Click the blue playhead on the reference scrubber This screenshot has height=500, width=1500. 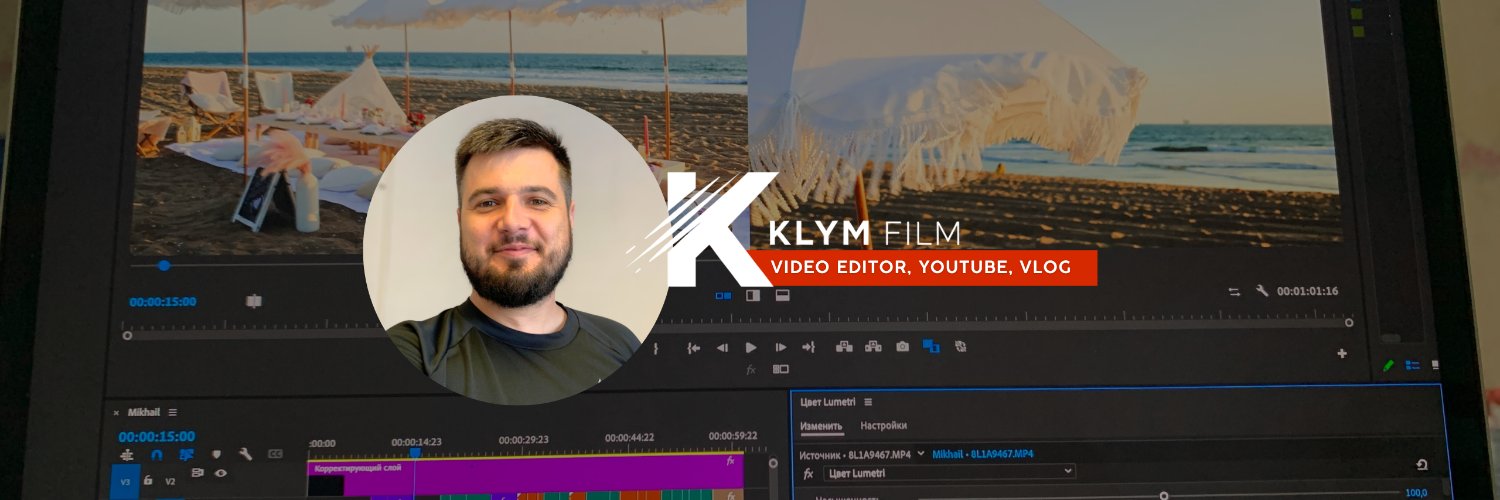coord(164,265)
